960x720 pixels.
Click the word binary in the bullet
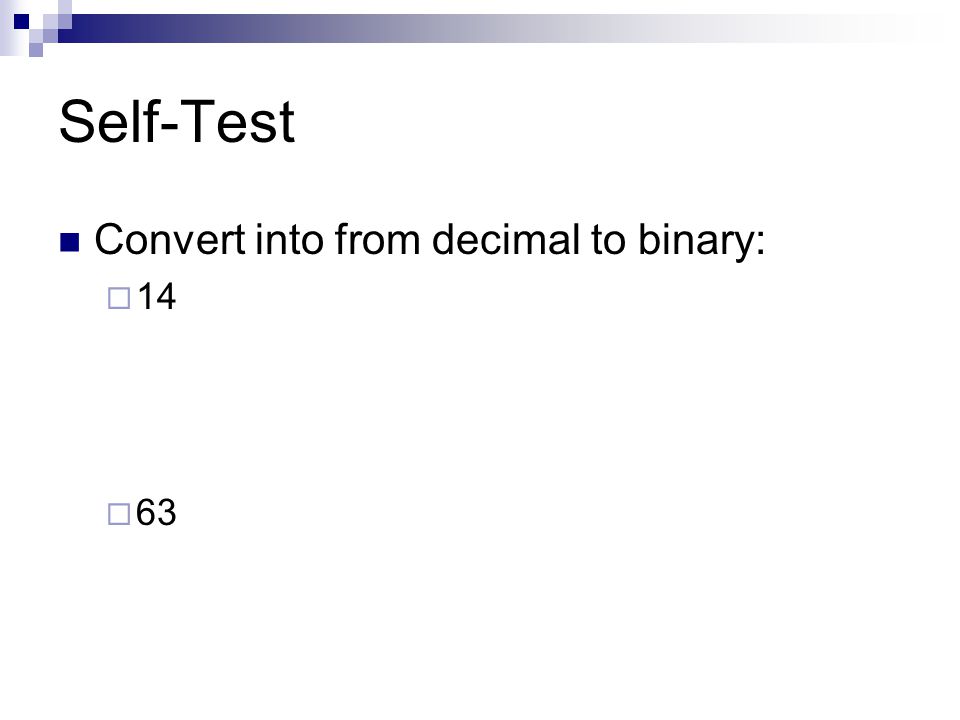(x=696, y=242)
